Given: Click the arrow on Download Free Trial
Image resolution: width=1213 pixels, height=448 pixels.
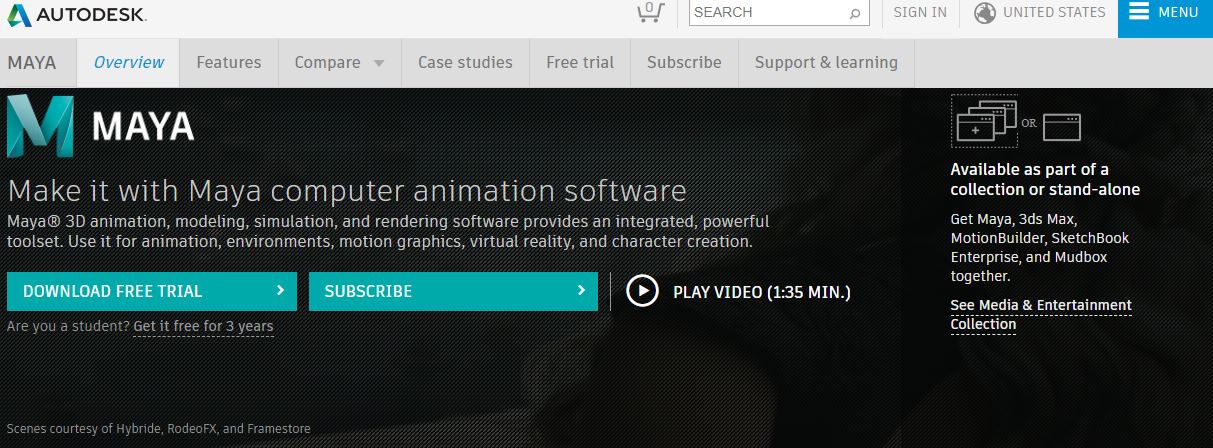Looking at the screenshot, I should coord(280,291).
